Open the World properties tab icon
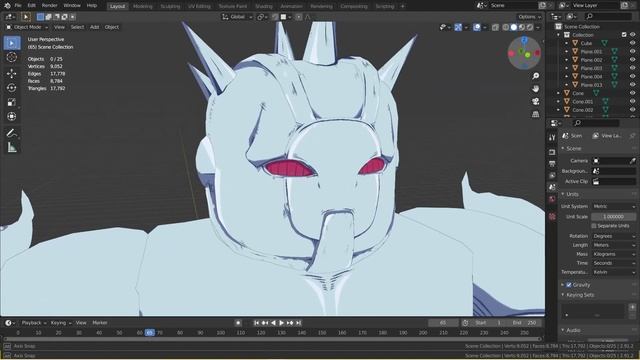 (552, 199)
